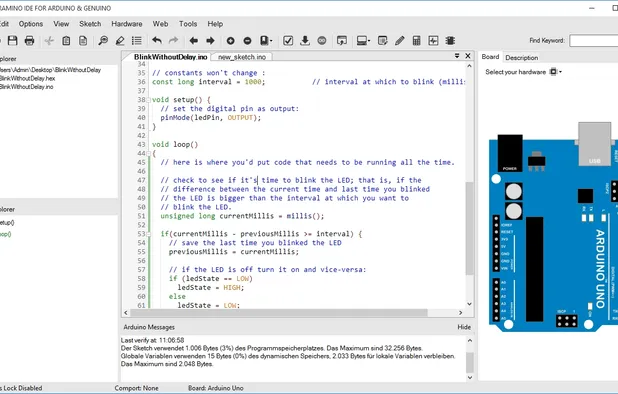Image resolution: width=618 pixels, height=394 pixels.
Task: Save the sketch with the floppy disk icon
Action: (13, 41)
